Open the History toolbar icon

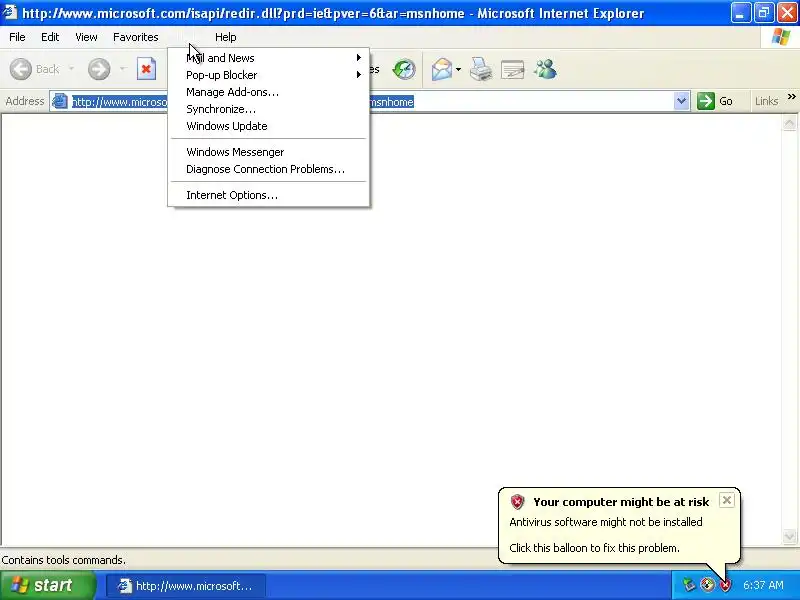[404, 69]
